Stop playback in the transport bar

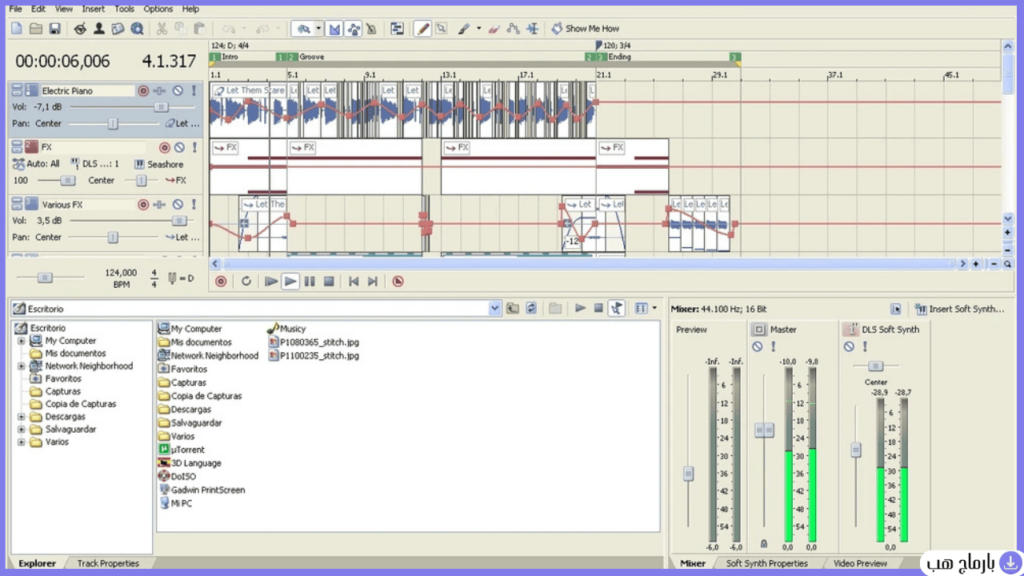click(x=329, y=281)
